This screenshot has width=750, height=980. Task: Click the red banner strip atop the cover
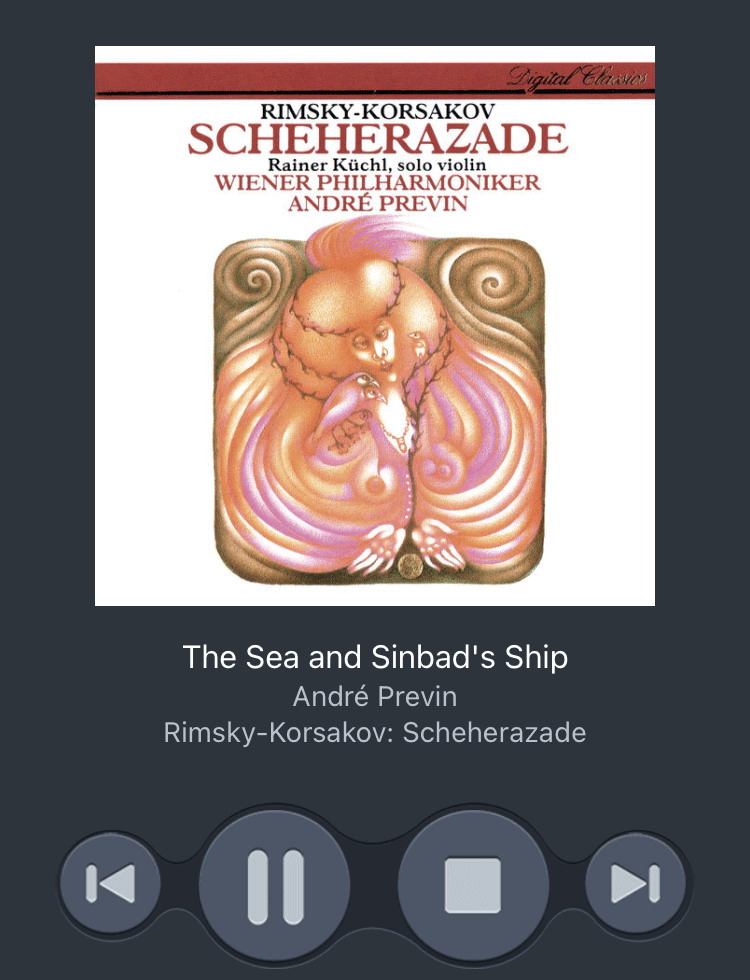[x=375, y=80]
